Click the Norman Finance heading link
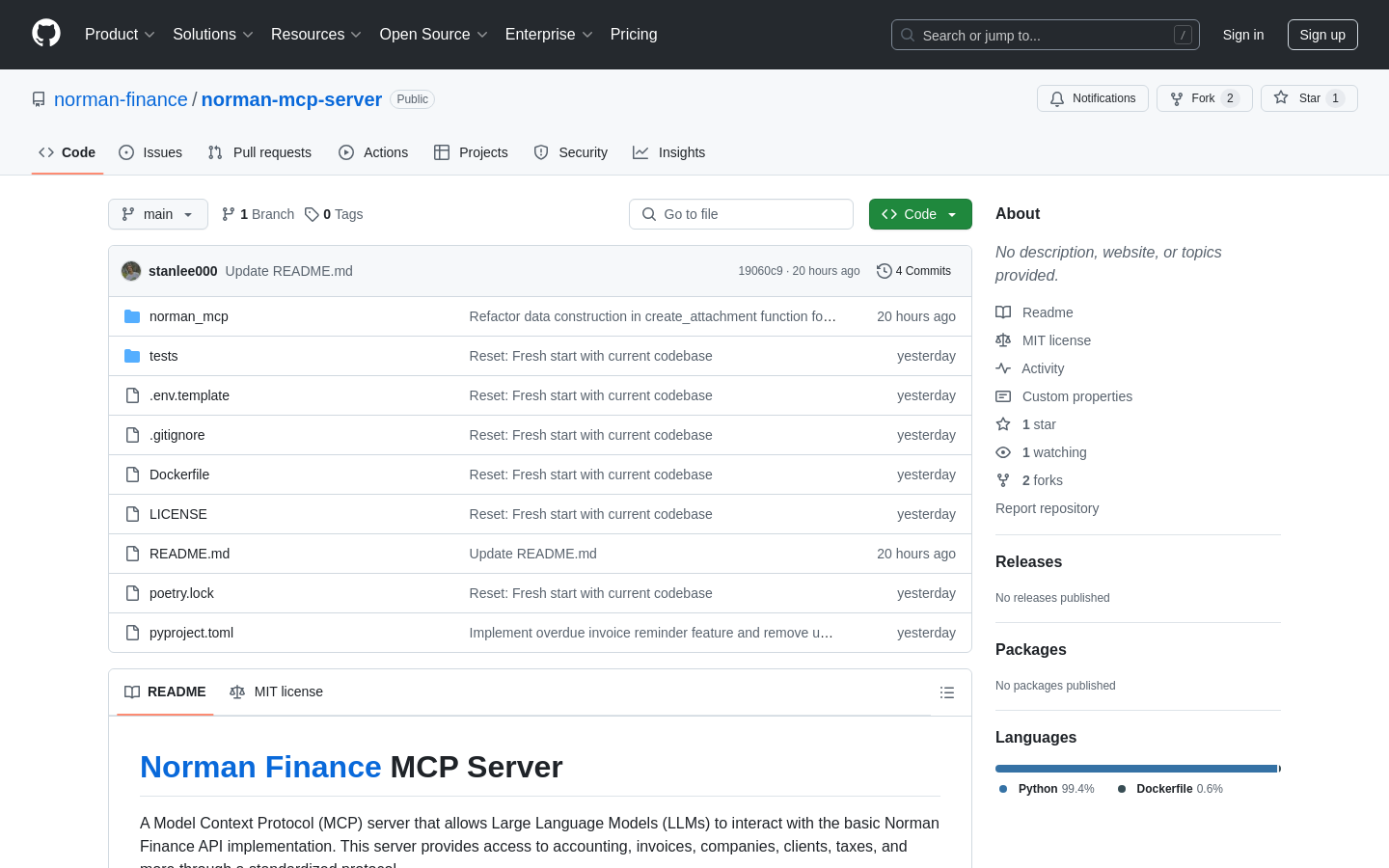Image resolution: width=1389 pixels, height=868 pixels. tap(260, 767)
